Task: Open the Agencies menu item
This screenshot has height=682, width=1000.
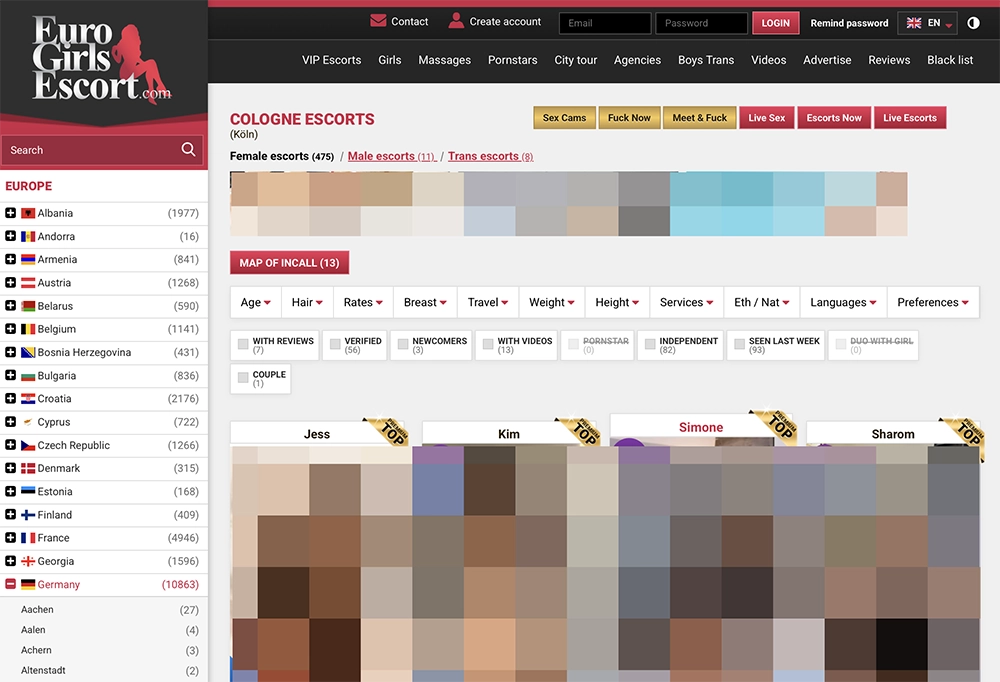Action: click(x=637, y=60)
